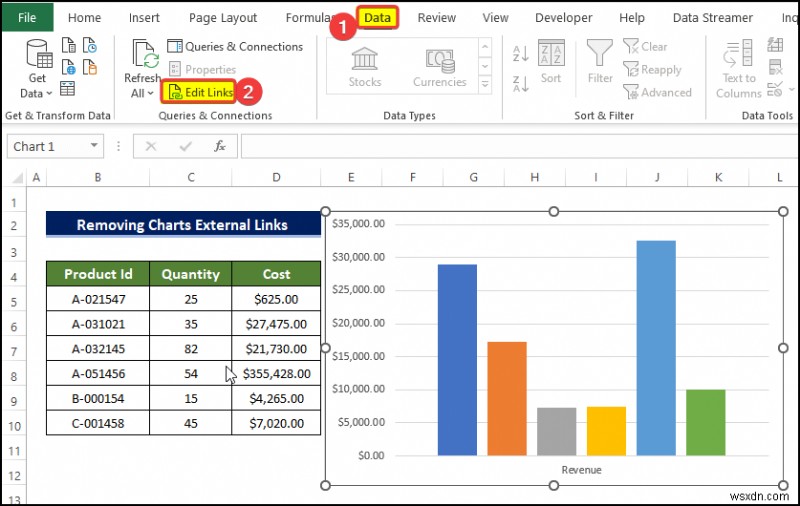Click Text to Columns
The image size is (800, 506).
[738, 69]
